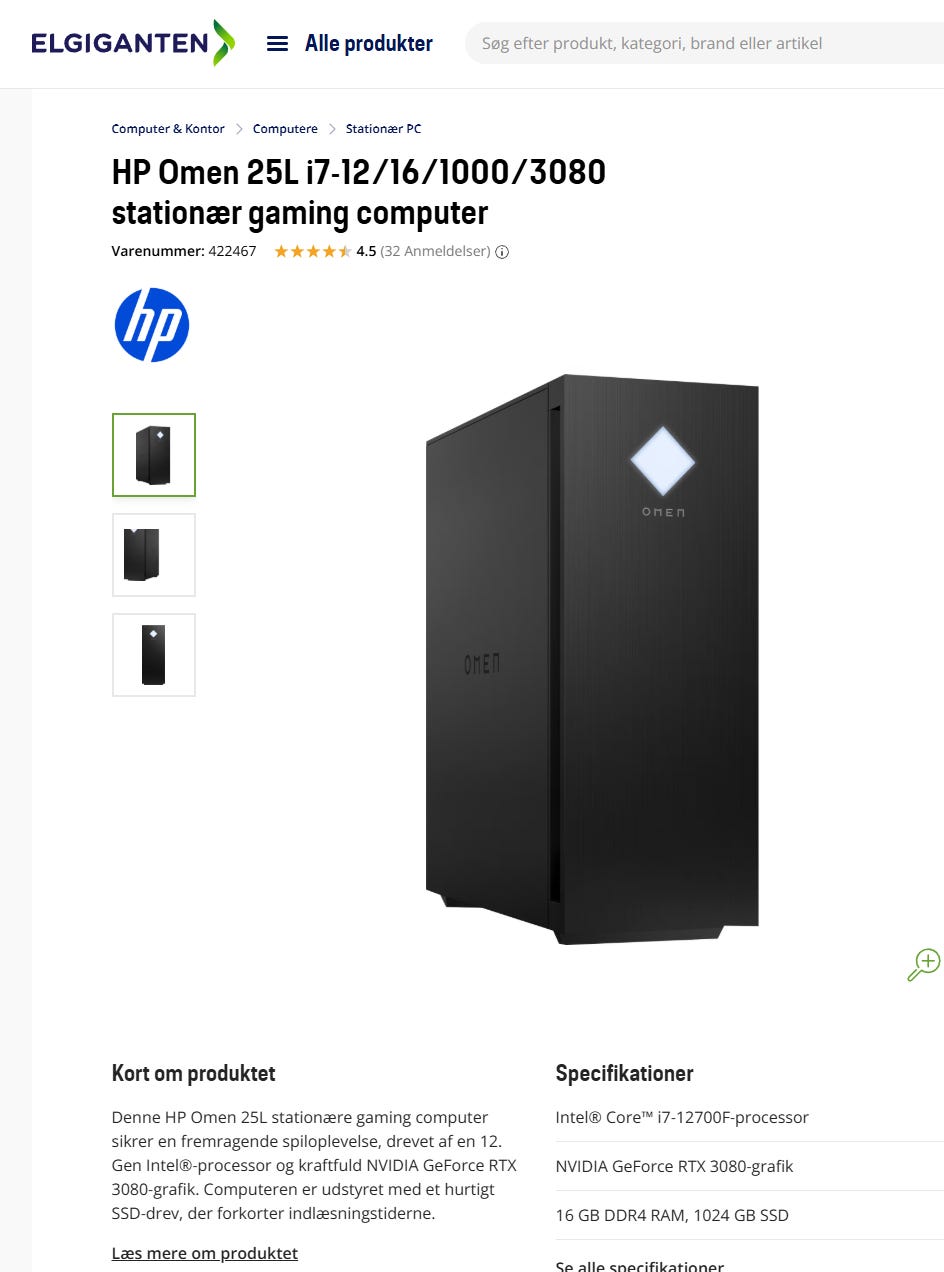Go to Computer & Kontor breadcrumb
The image size is (944, 1272).
click(168, 129)
